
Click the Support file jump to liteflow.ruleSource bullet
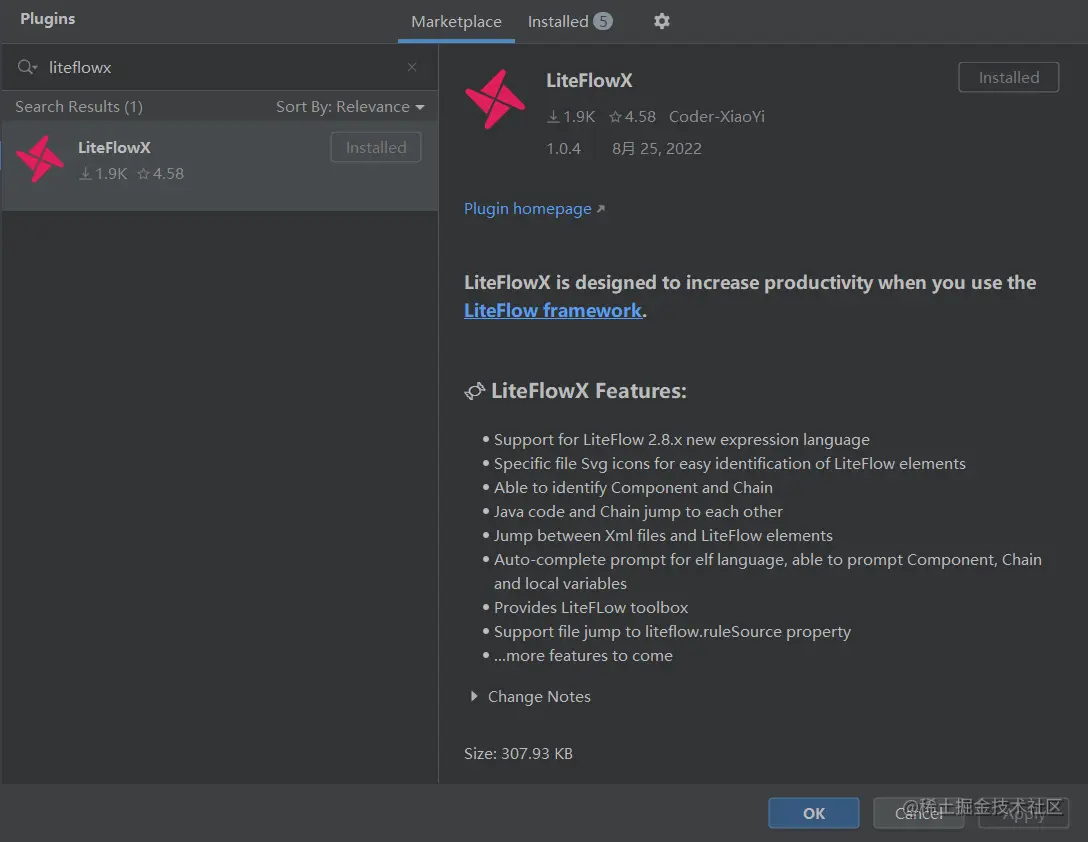(672, 632)
